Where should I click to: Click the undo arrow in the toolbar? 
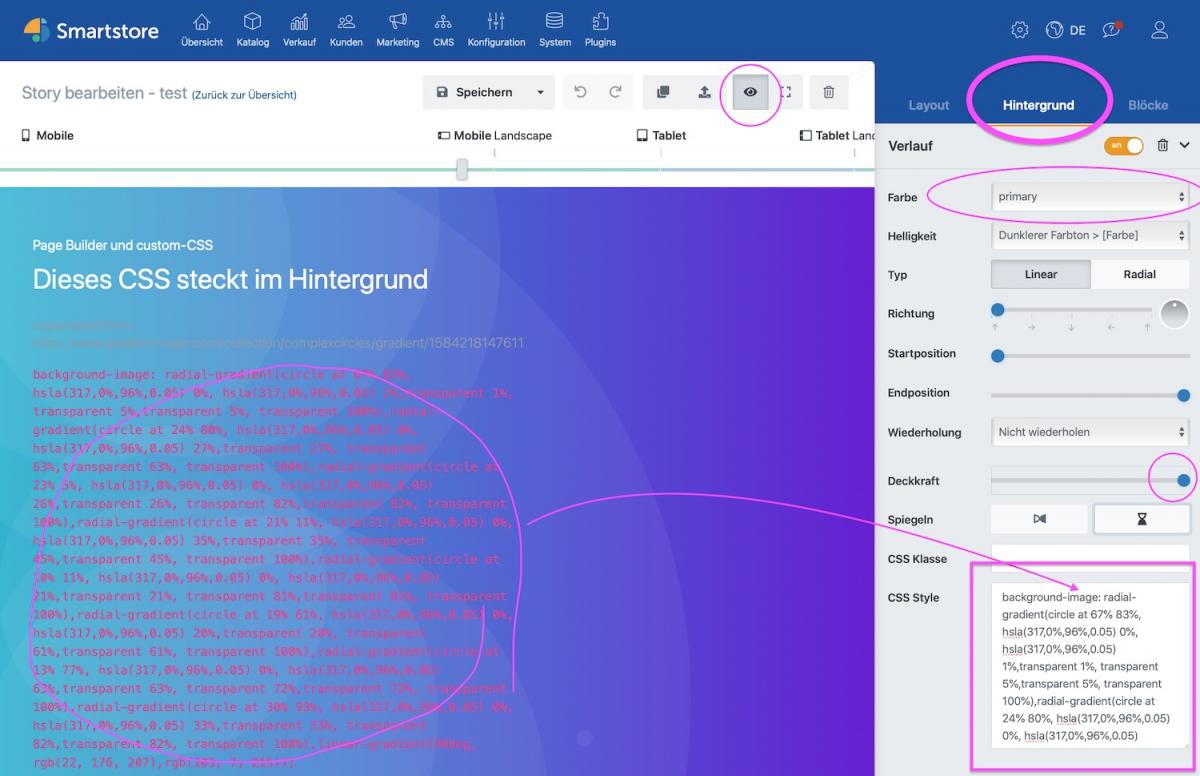tap(580, 91)
